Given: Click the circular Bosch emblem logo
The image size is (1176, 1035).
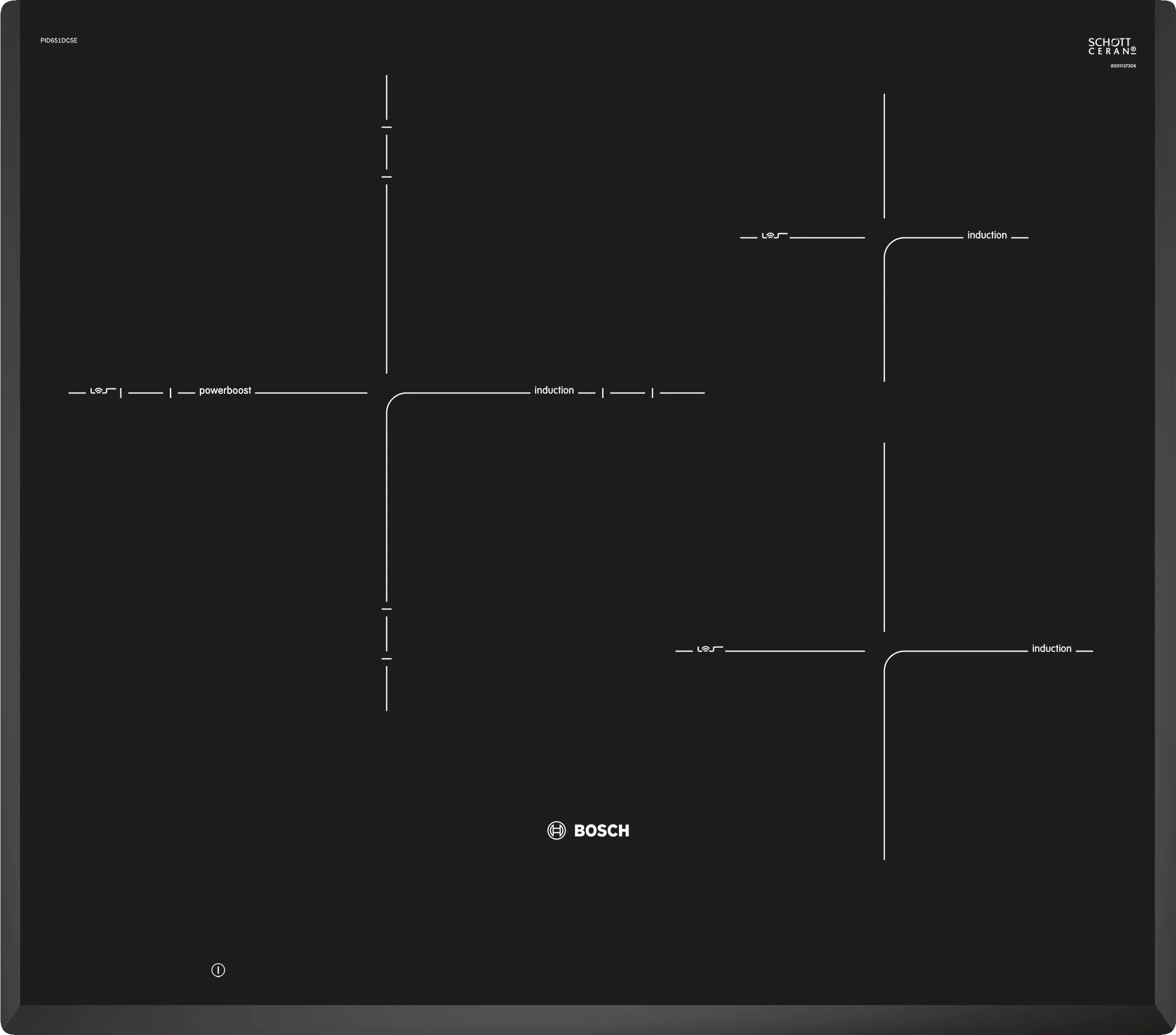Looking at the screenshot, I should (556, 830).
